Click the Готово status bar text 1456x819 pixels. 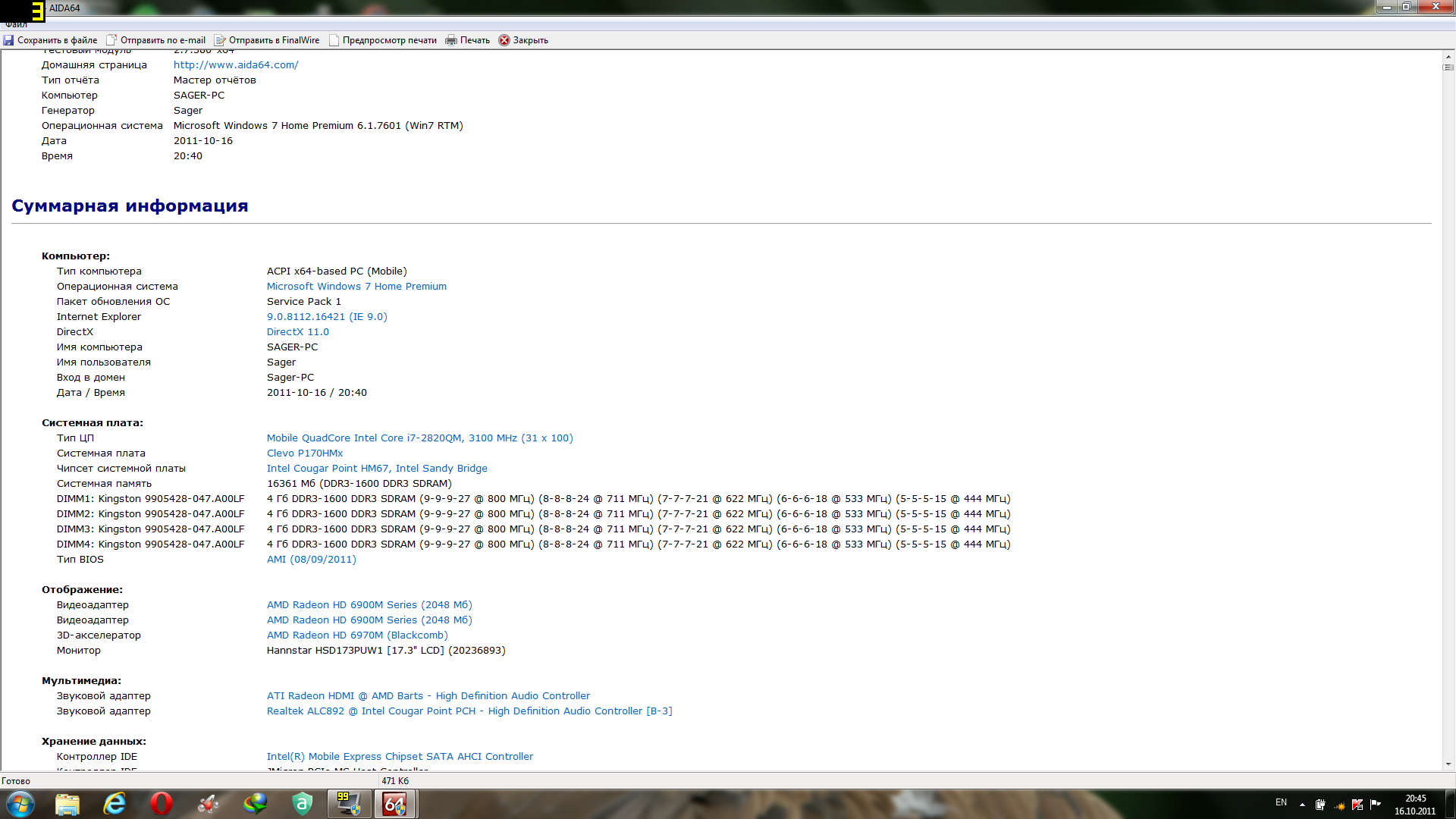[x=16, y=781]
